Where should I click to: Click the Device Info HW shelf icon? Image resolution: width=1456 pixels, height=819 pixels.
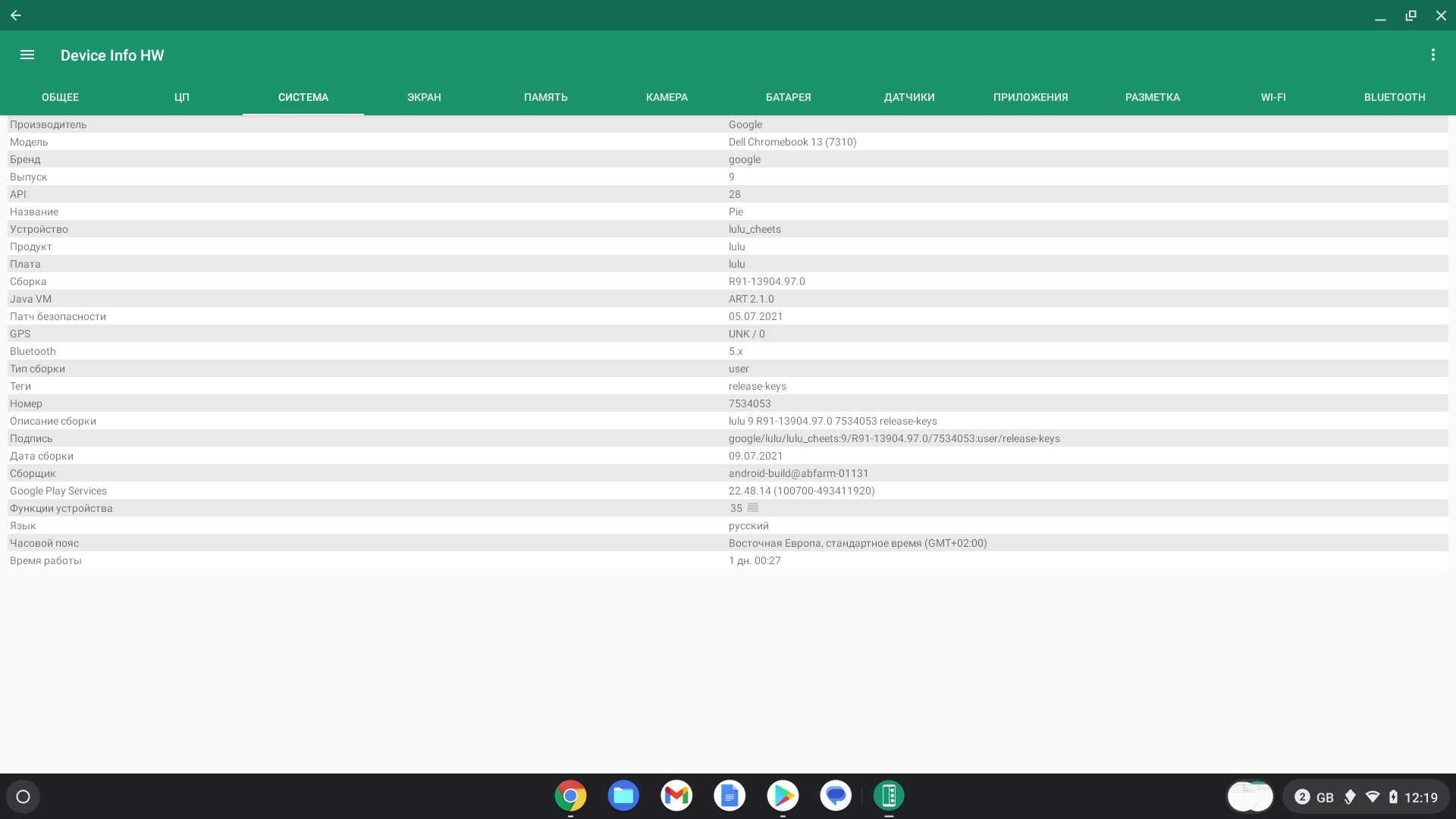pos(889,795)
